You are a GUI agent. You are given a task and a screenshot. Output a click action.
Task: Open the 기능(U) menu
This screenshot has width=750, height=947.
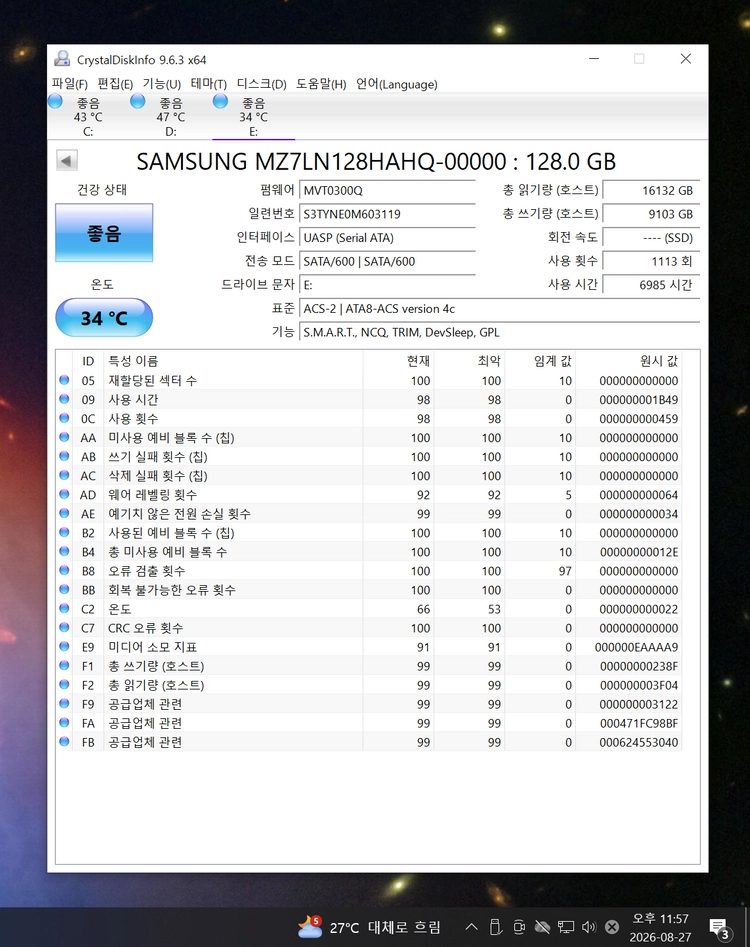pos(161,84)
